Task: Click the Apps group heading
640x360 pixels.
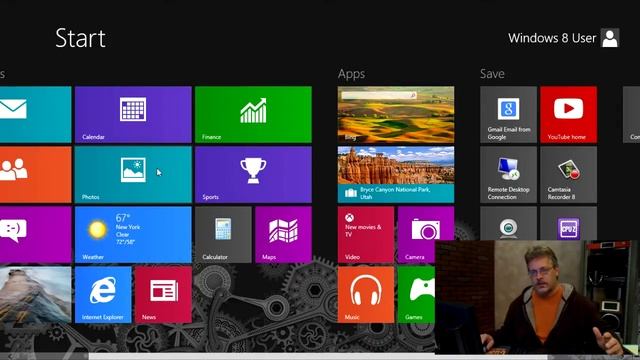Action: click(x=351, y=74)
